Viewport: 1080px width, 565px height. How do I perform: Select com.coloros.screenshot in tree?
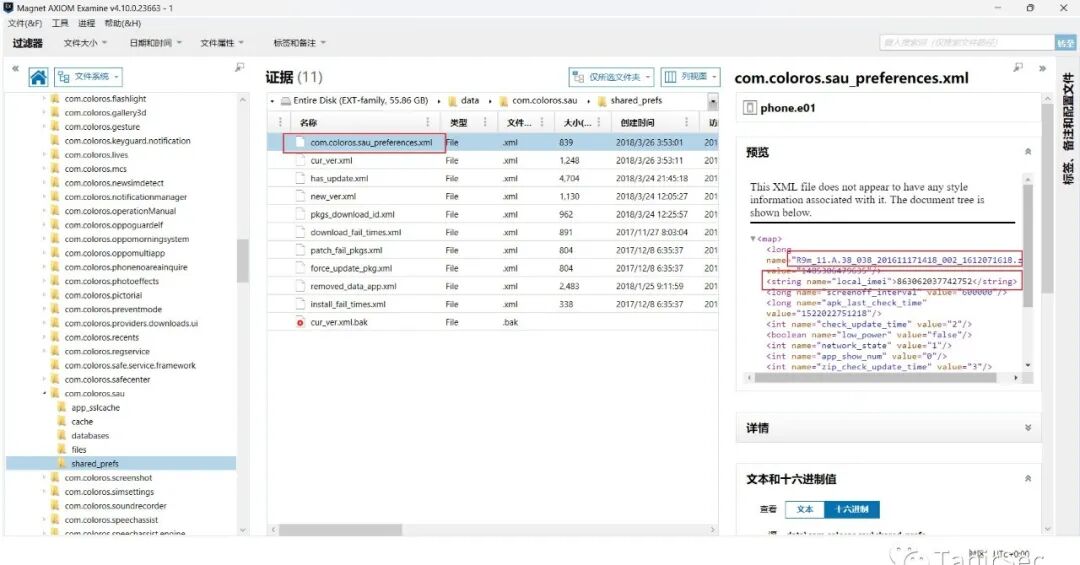pyautogui.click(x=108, y=477)
